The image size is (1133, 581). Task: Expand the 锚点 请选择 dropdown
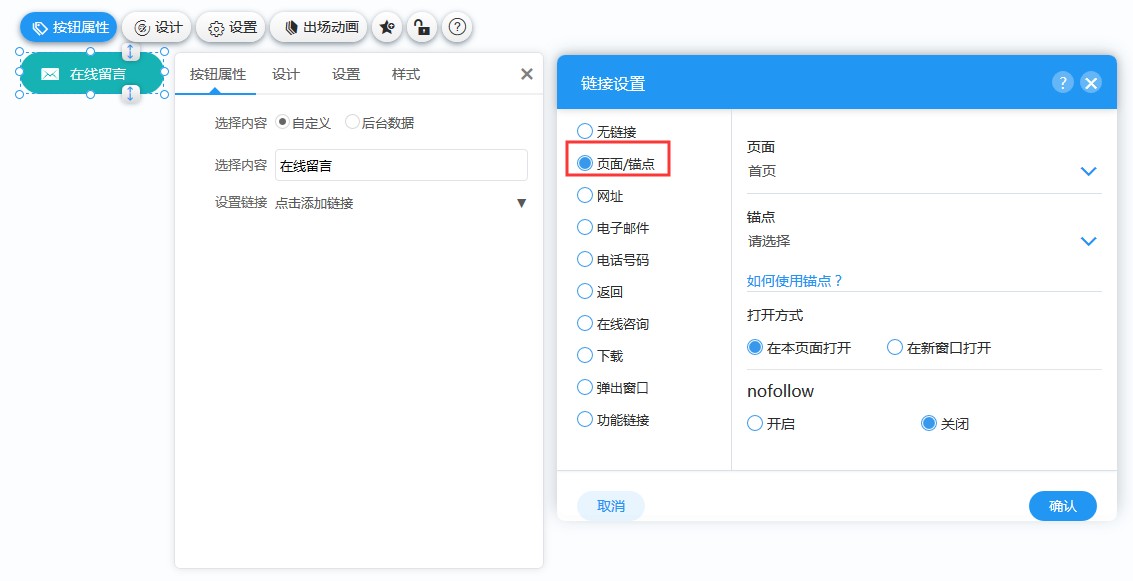pyautogui.click(x=923, y=241)
